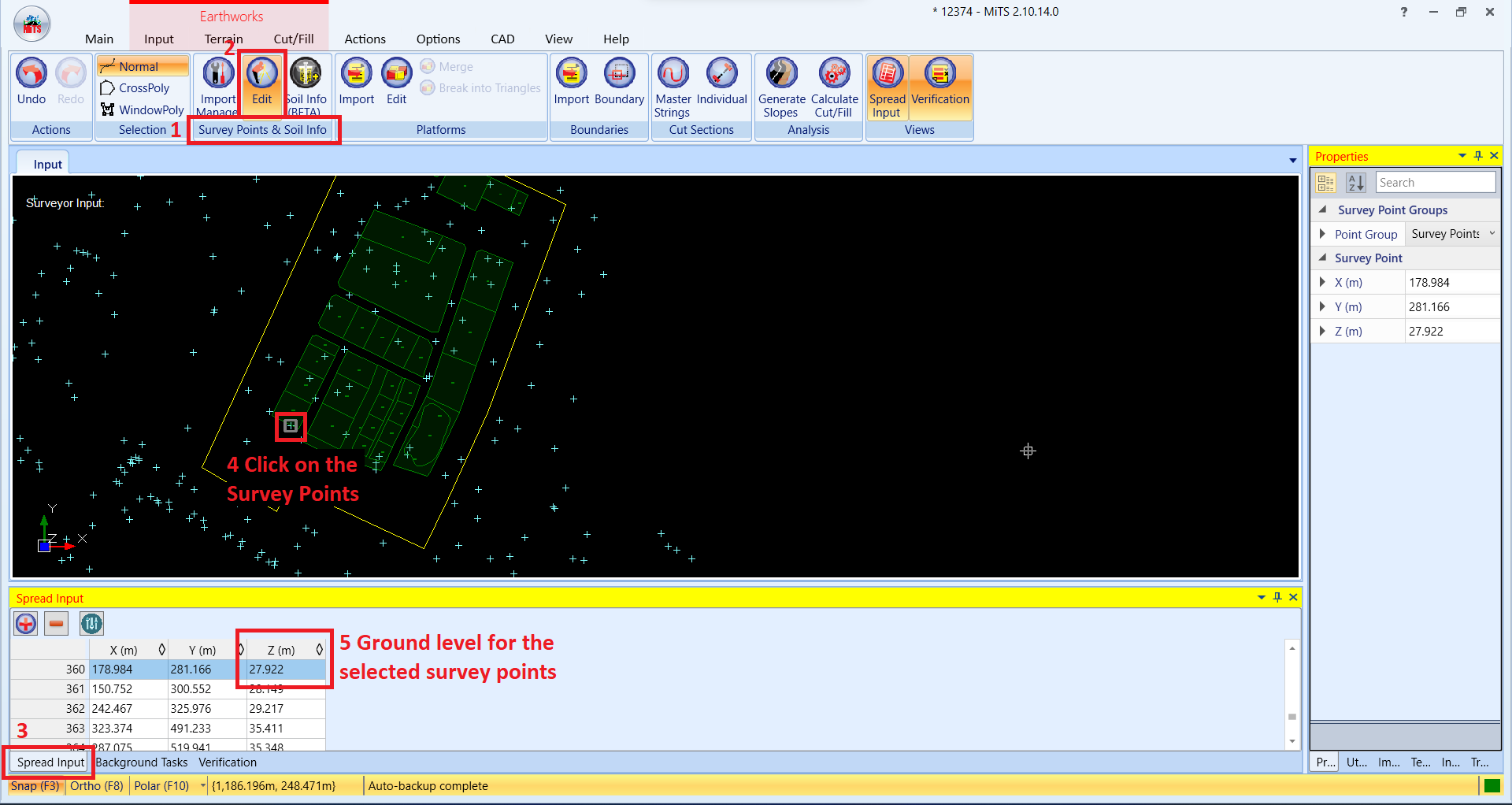
Task: Click the selected survey point in viewport
Action: pyautogui.click(x=291, y=426)
